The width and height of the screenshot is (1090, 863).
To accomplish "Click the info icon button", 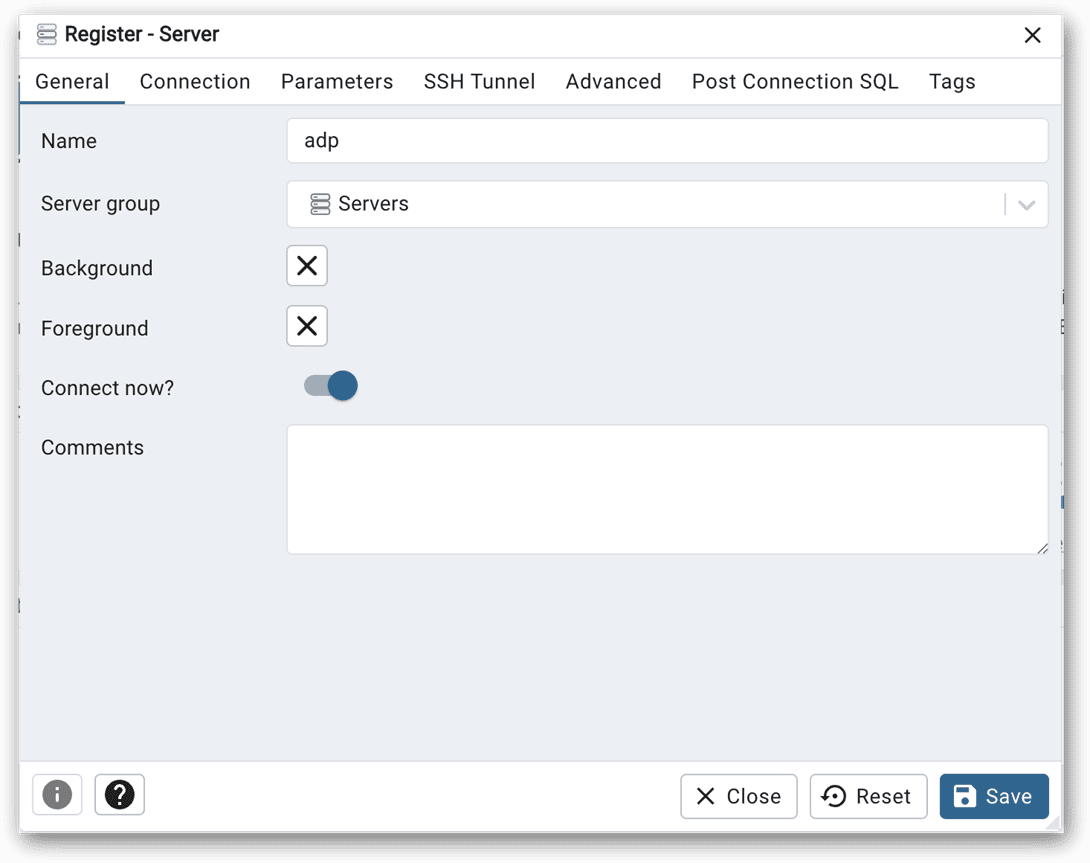I will 57,795.
